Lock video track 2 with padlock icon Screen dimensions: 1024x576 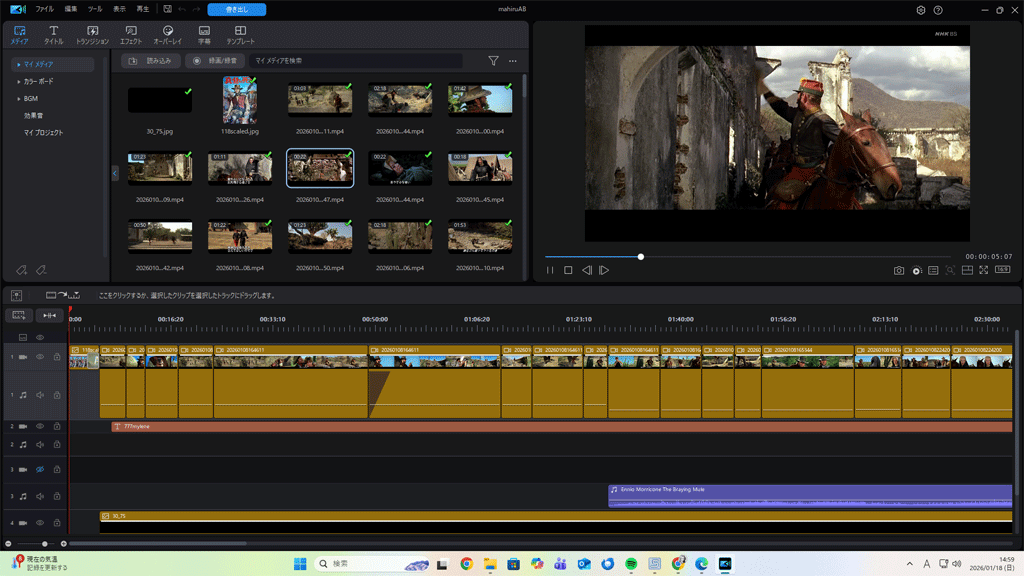(57, 426)
